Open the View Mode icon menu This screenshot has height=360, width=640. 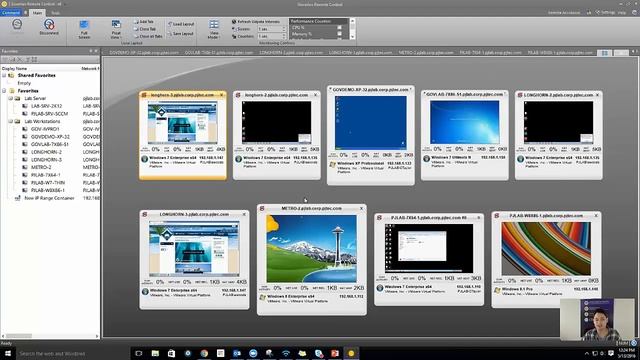(213, 29)
